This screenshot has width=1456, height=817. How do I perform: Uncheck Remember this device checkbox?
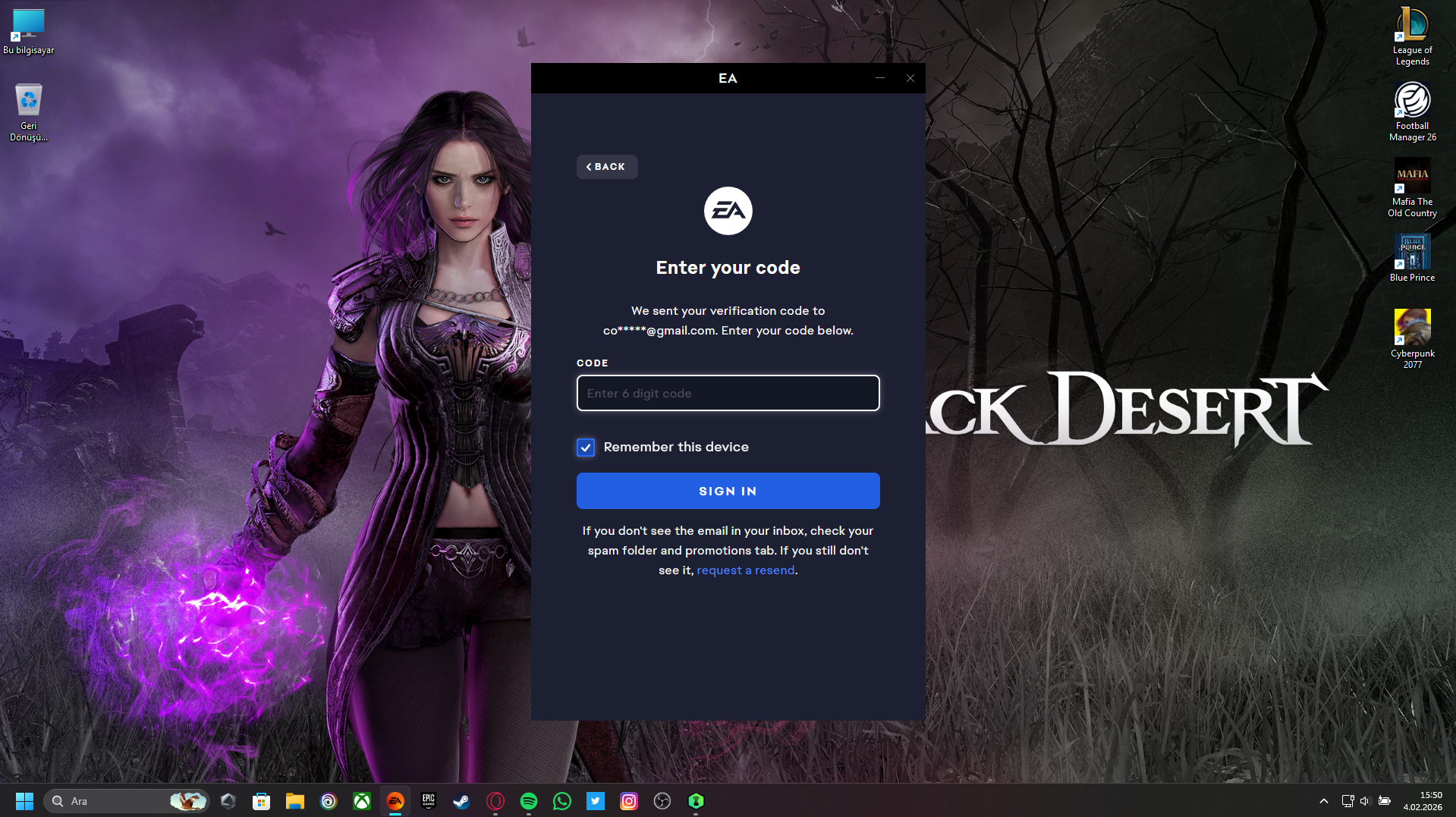[586, 448]
